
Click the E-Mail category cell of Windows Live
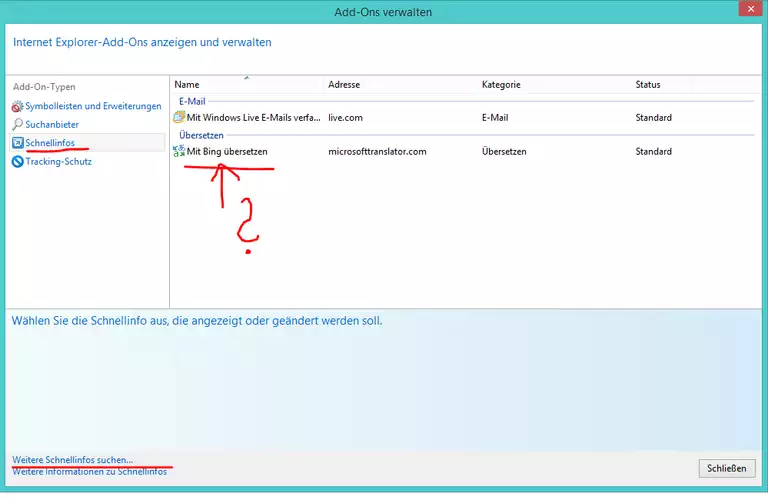coord(495,118)
